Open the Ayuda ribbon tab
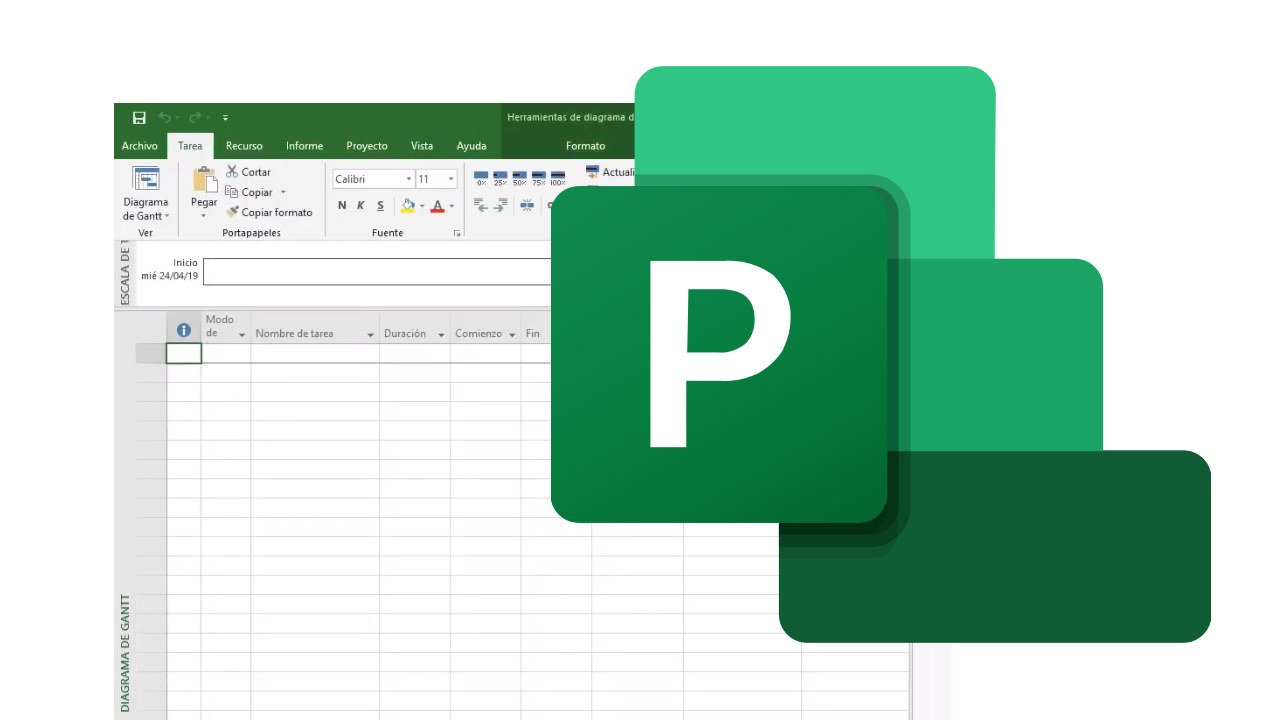This screenshot has width=1280, height=720. 471,146
